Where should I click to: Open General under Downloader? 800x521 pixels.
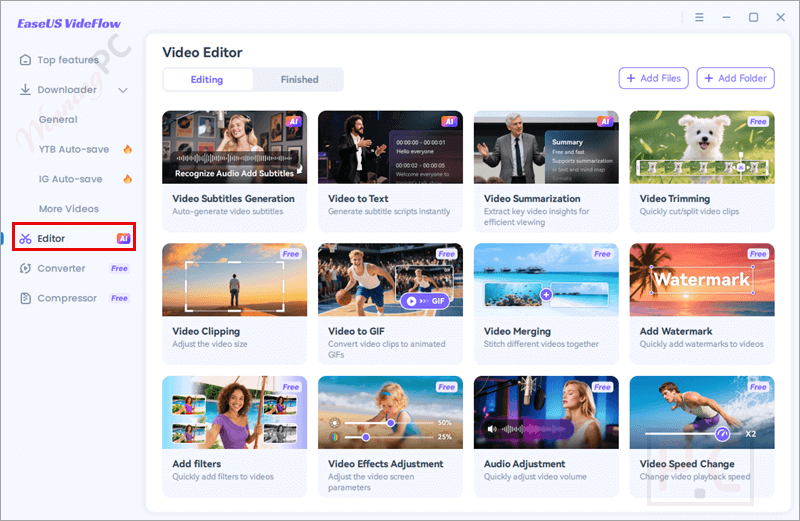58,120
